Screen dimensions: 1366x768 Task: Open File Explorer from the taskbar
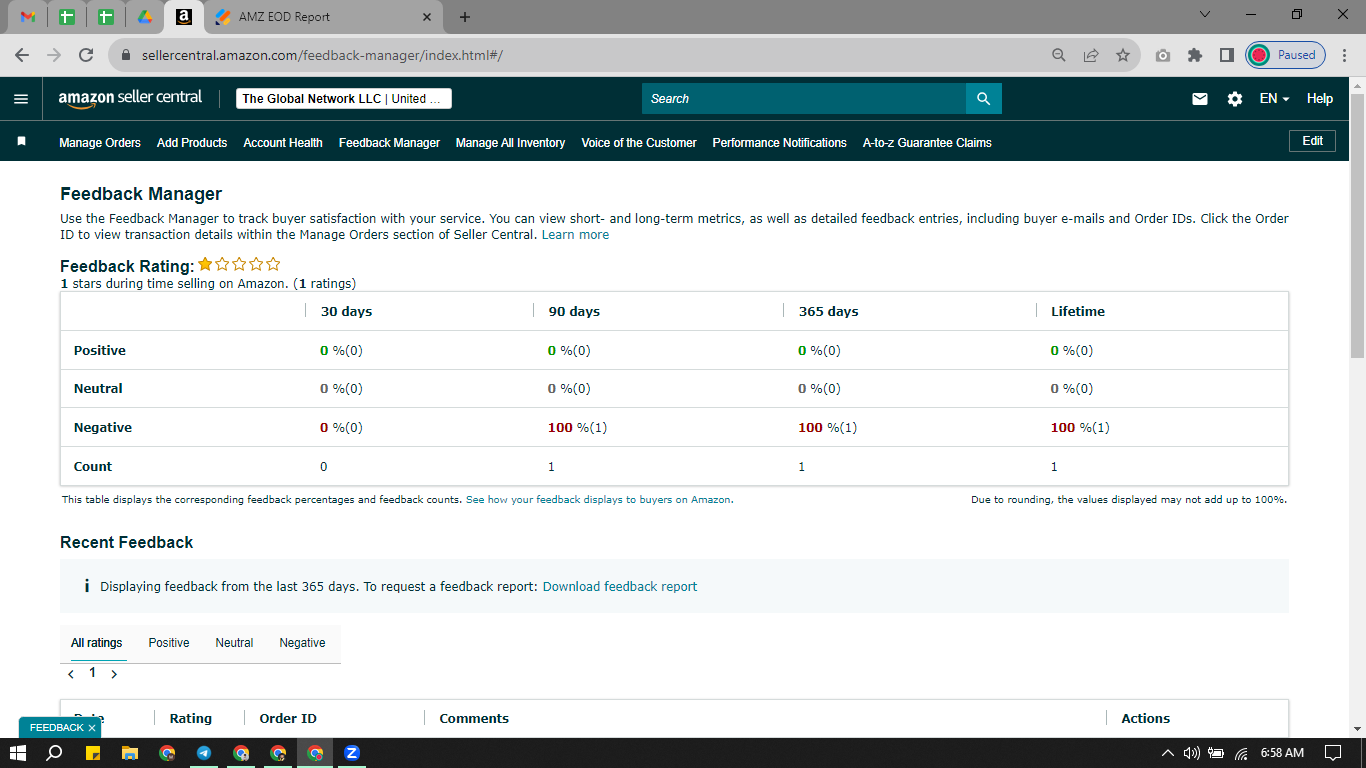click(129, 753)
